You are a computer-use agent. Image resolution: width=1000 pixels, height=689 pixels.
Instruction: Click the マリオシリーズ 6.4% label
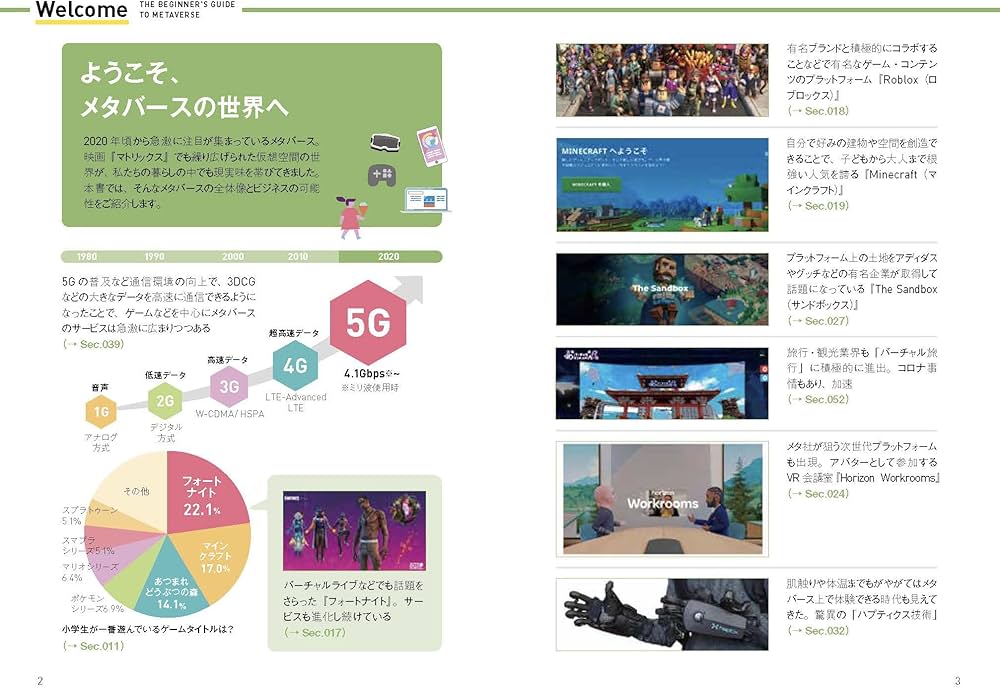pyautogui.click(x=90, y=572)
